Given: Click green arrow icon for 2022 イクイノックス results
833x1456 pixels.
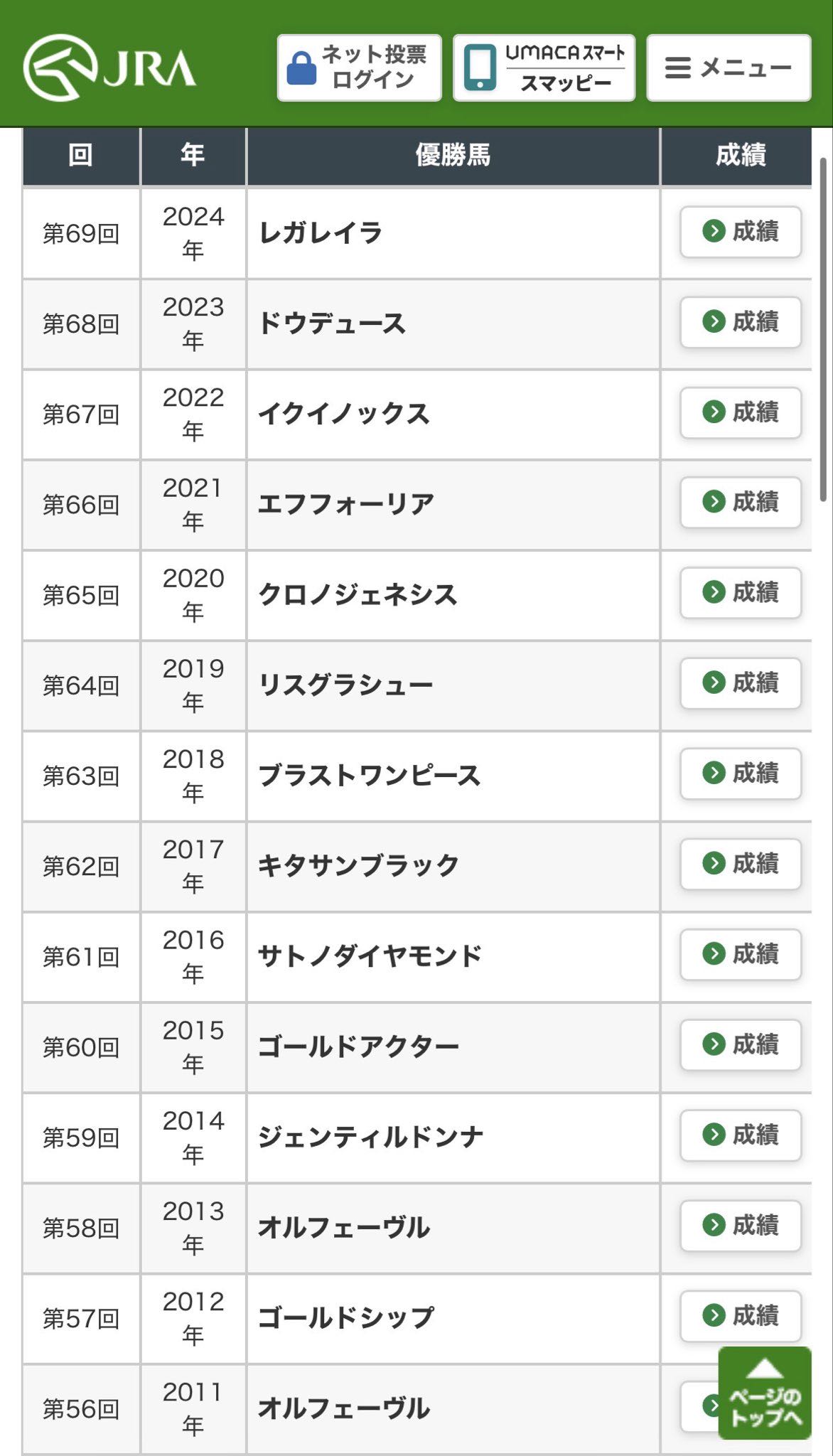Looking at the screenshot, I should [714, 412].
